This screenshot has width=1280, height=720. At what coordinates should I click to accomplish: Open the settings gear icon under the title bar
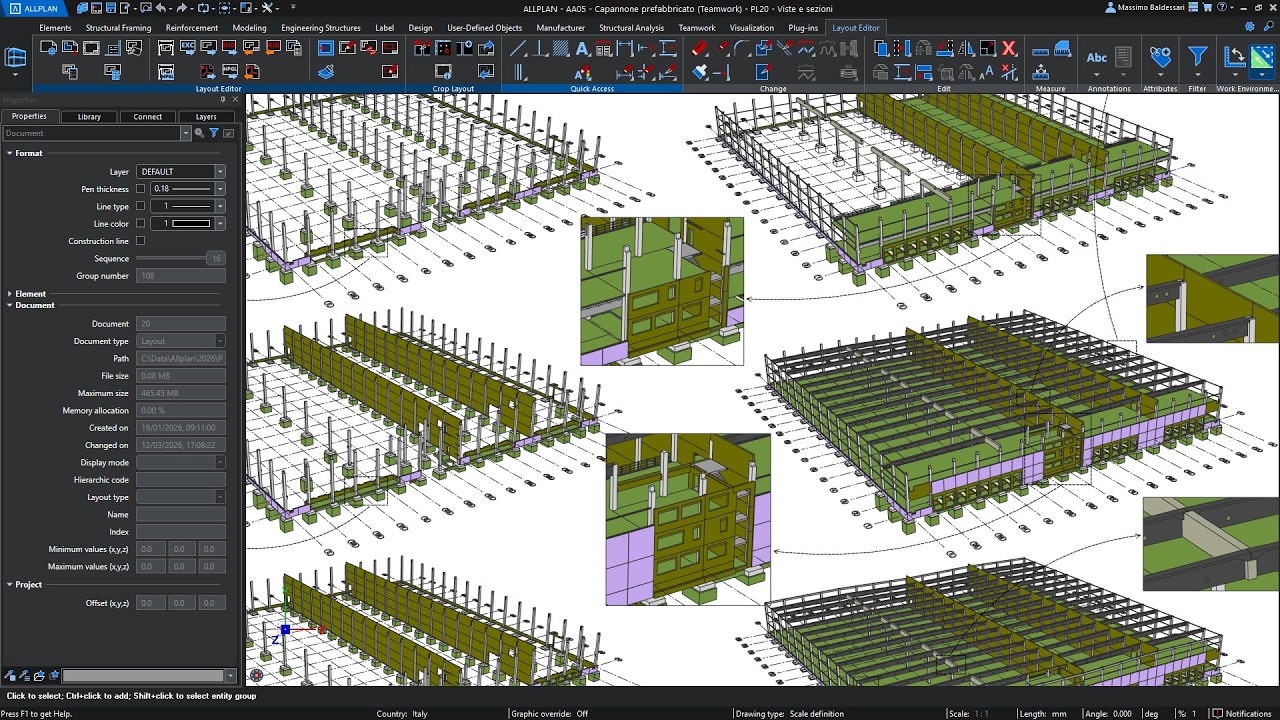[x=1249, y=27]
